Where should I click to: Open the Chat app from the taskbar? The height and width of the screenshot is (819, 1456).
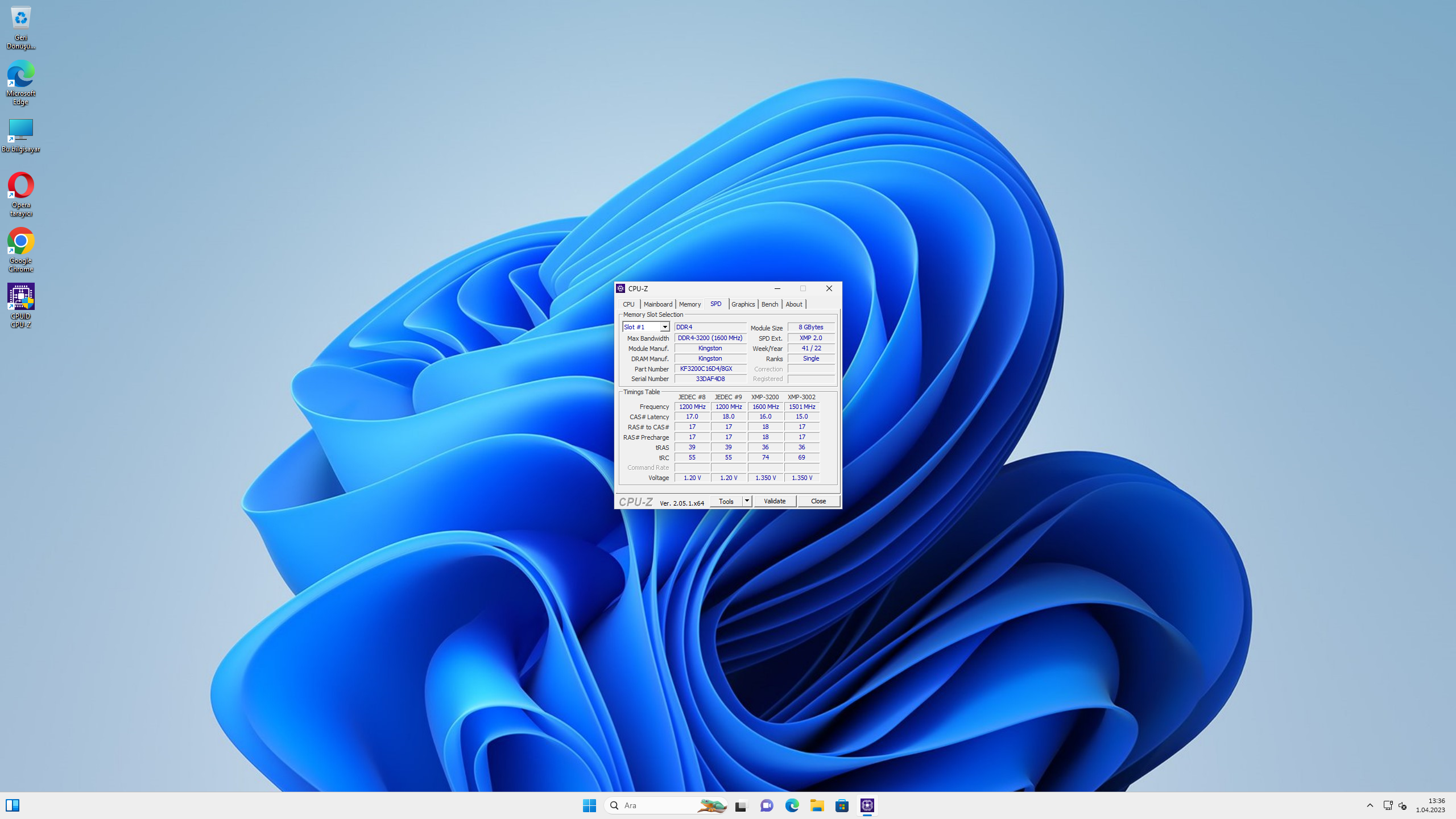pos(767,805)
